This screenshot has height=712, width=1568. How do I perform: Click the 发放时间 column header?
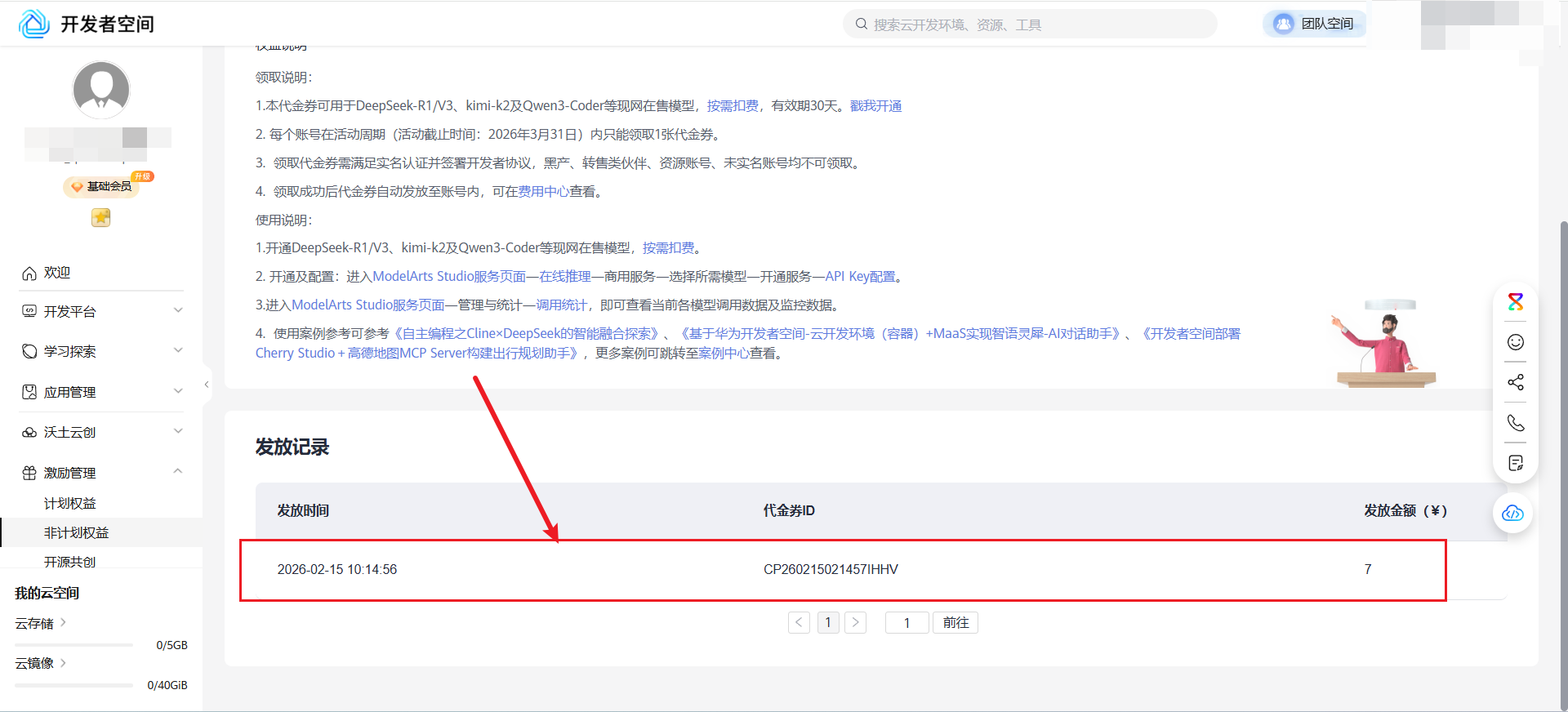coord(303,510)
